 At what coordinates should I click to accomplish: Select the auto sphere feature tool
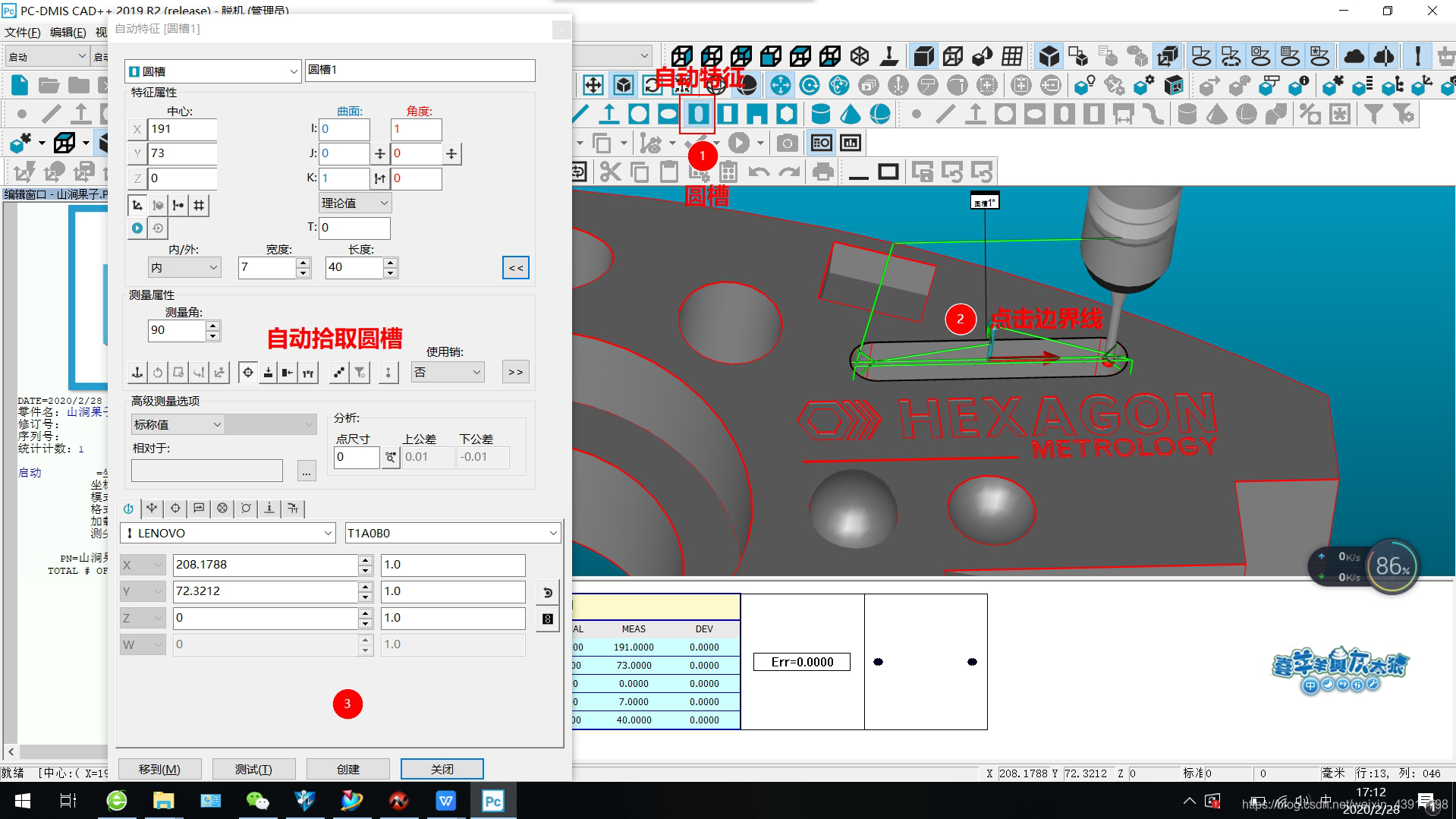(x=880, y=115)
